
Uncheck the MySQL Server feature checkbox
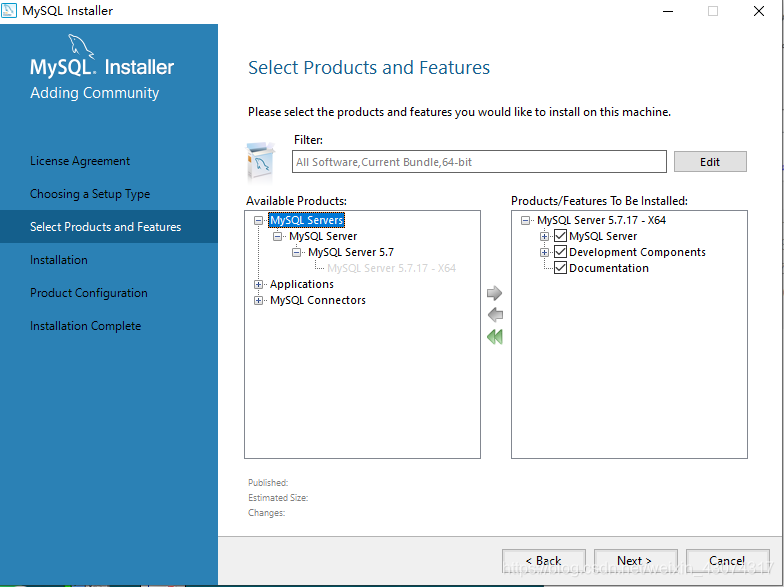[x=560, y=236]
